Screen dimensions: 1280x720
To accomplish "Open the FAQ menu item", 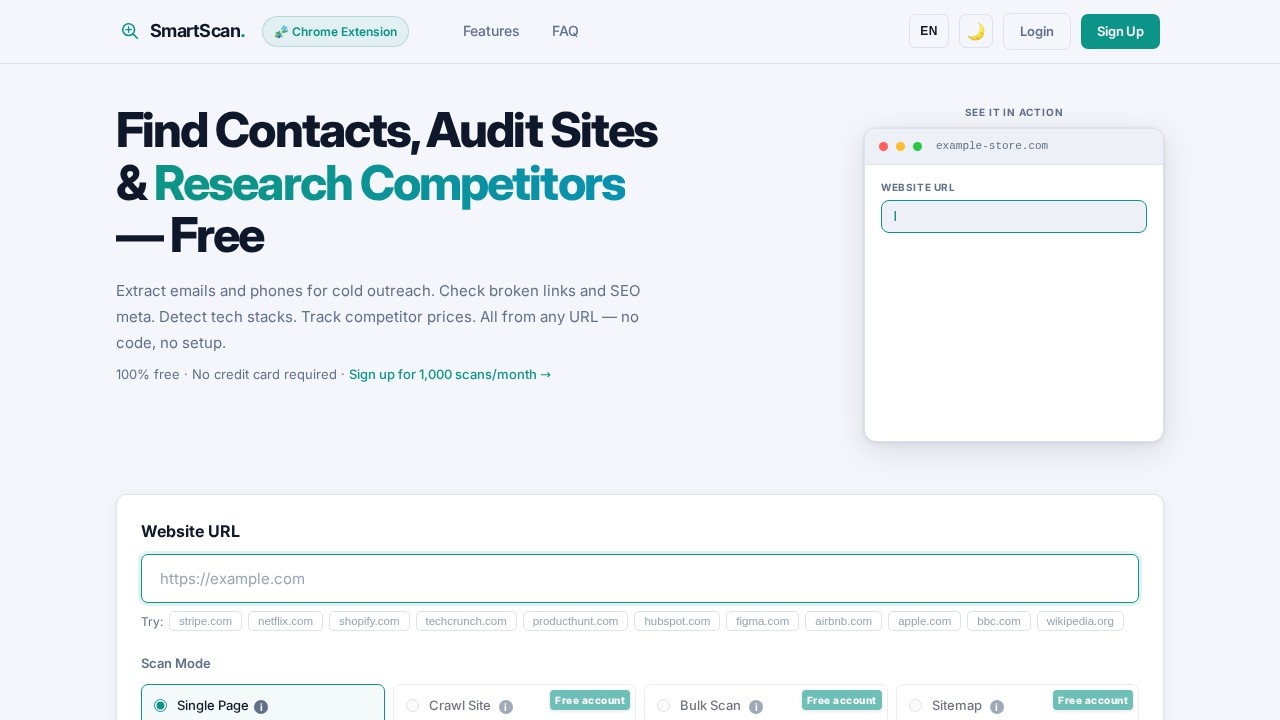I will 565,31.
